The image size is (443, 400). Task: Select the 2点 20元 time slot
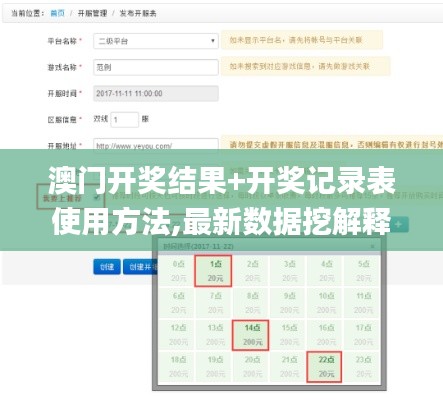coord(250,271)
